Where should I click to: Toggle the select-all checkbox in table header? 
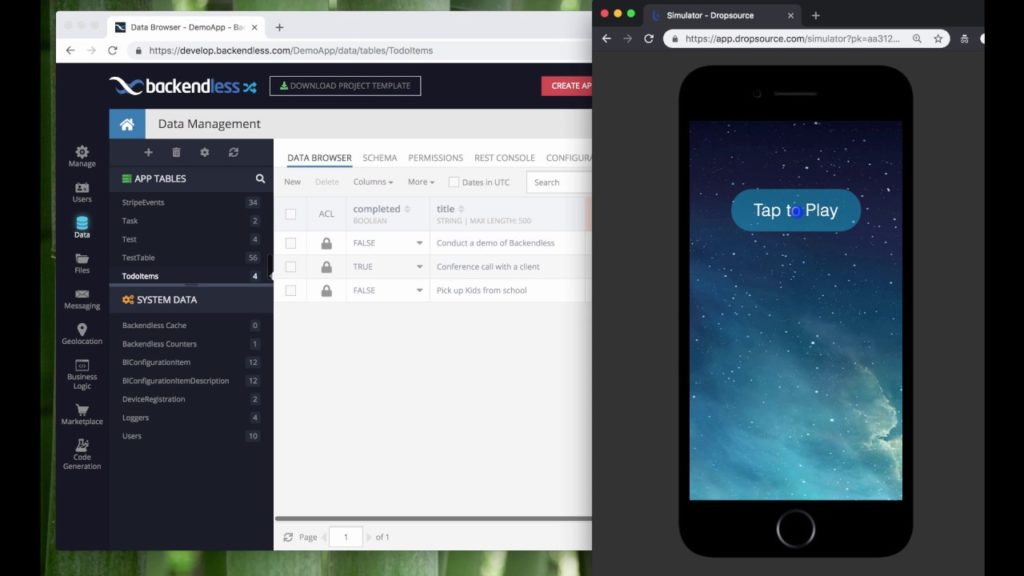[x=291, y=214]
